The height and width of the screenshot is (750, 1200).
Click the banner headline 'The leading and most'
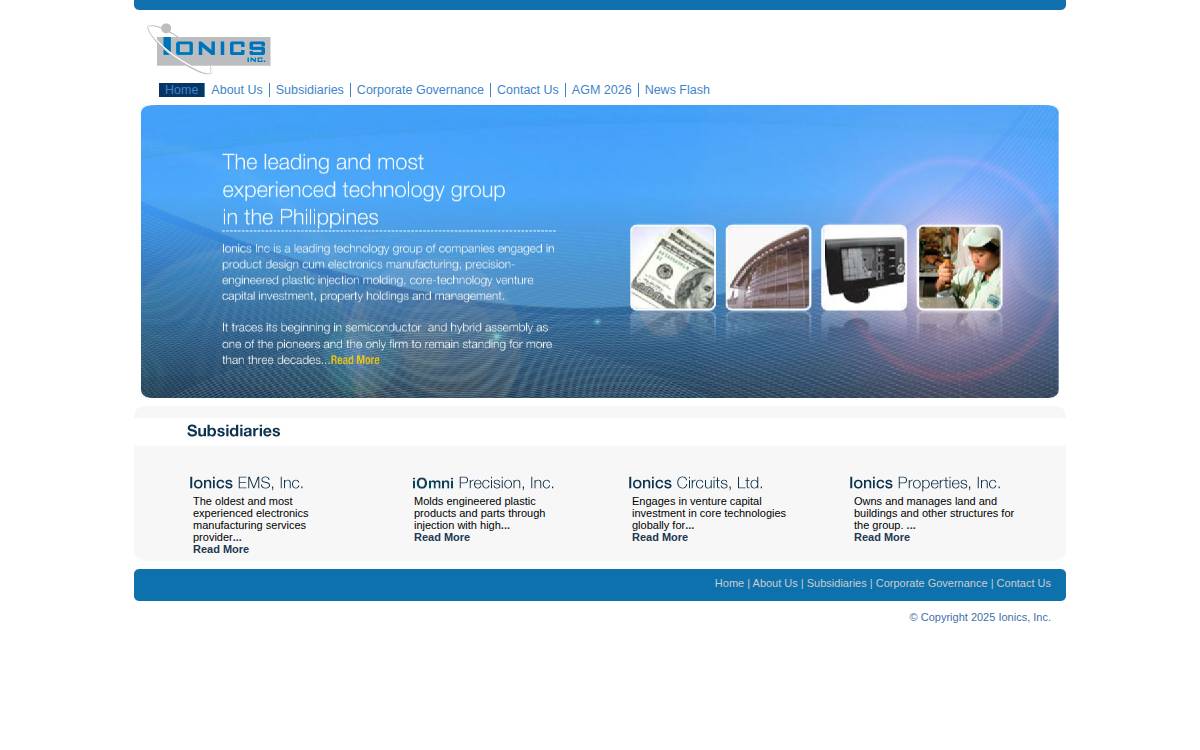tap(323, 162)
